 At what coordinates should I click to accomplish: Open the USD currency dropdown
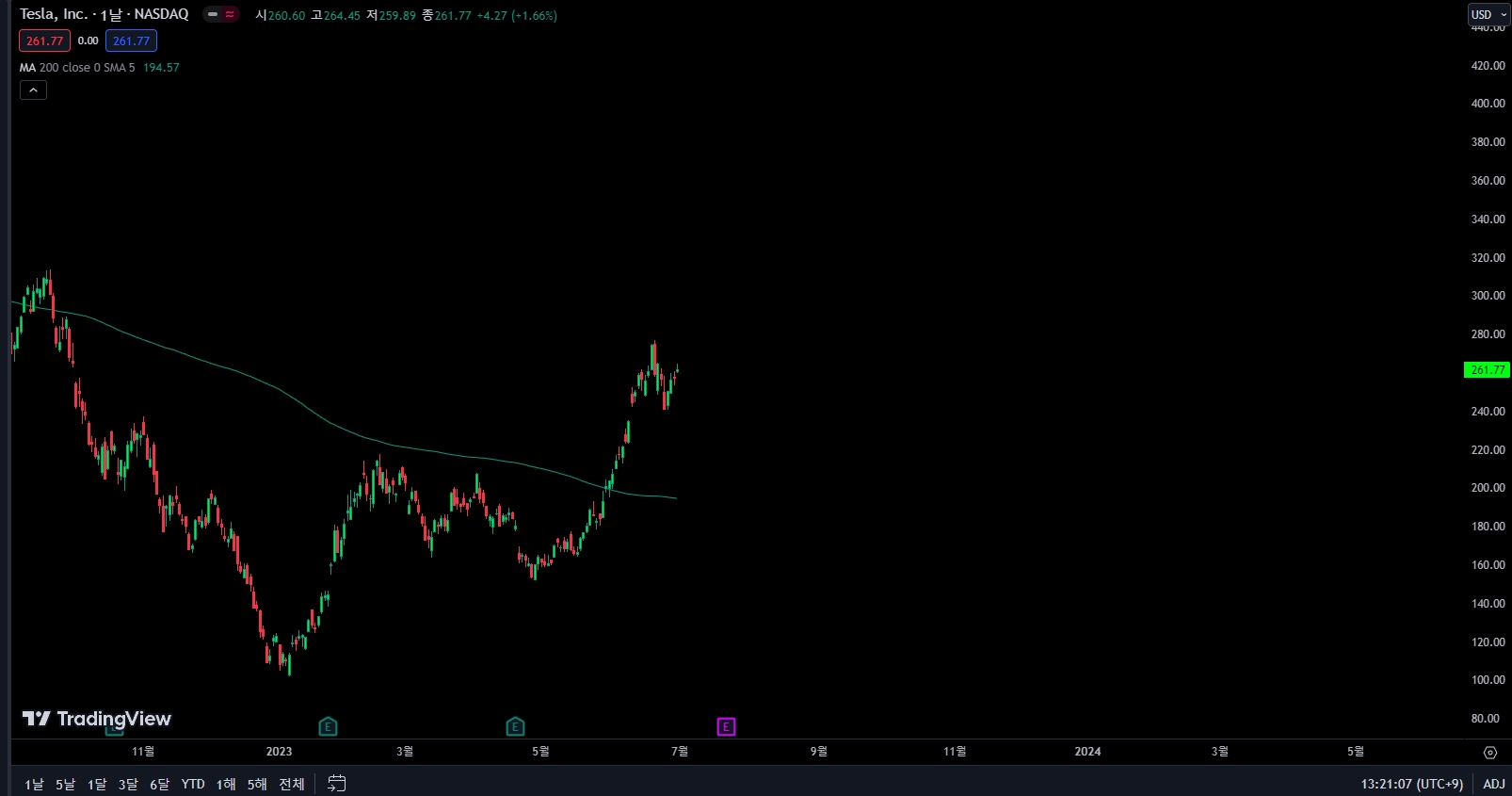tap(1489, 14)
